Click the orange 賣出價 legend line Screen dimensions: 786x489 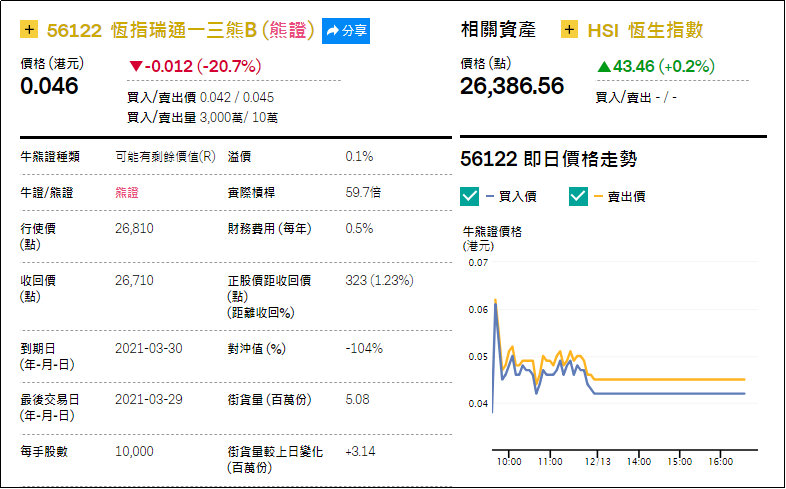(x=598, y=196)
